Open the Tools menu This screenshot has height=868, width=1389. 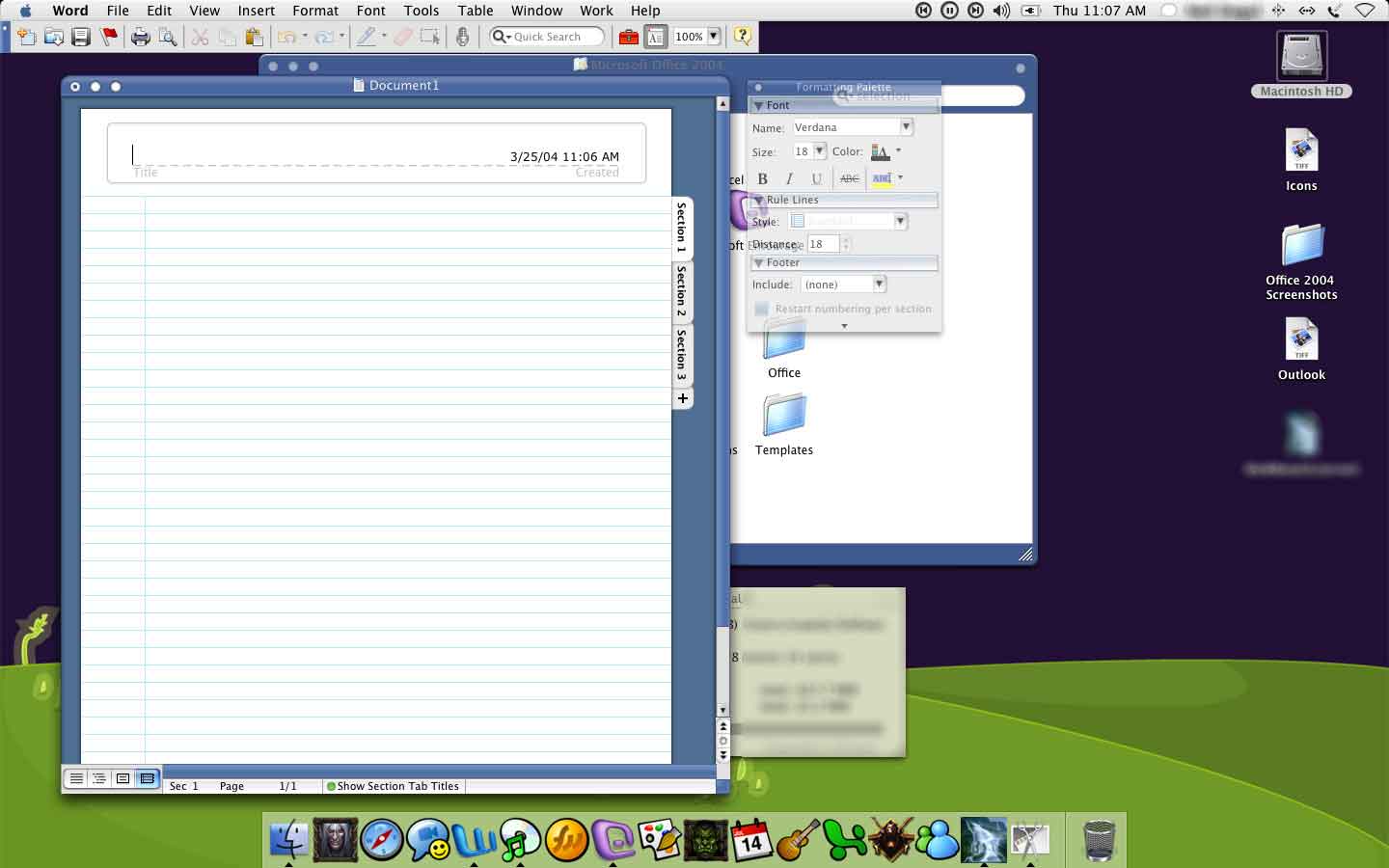pos(422,11)
